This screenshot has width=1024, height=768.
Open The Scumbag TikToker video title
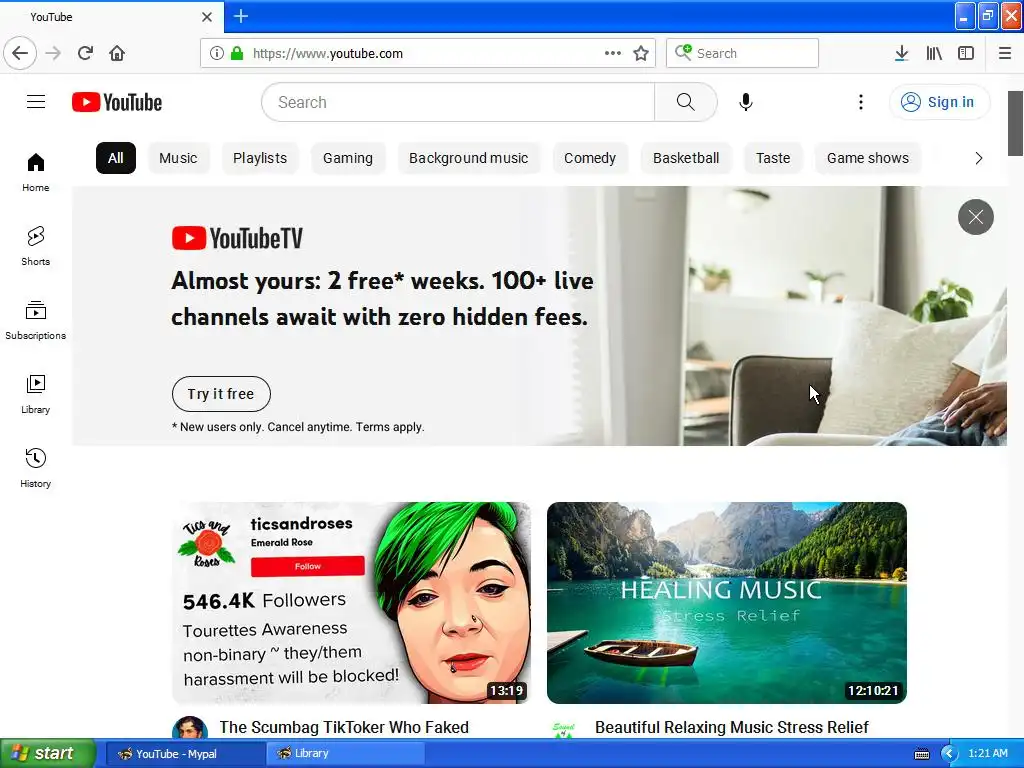(x=344, y=728)
